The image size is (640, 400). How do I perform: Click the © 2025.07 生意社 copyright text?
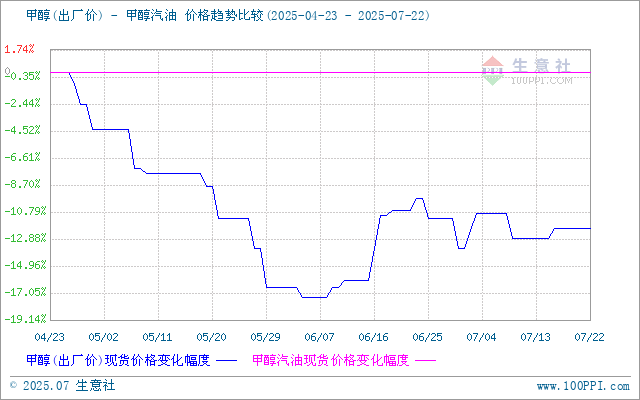click(x=62, y=386)
